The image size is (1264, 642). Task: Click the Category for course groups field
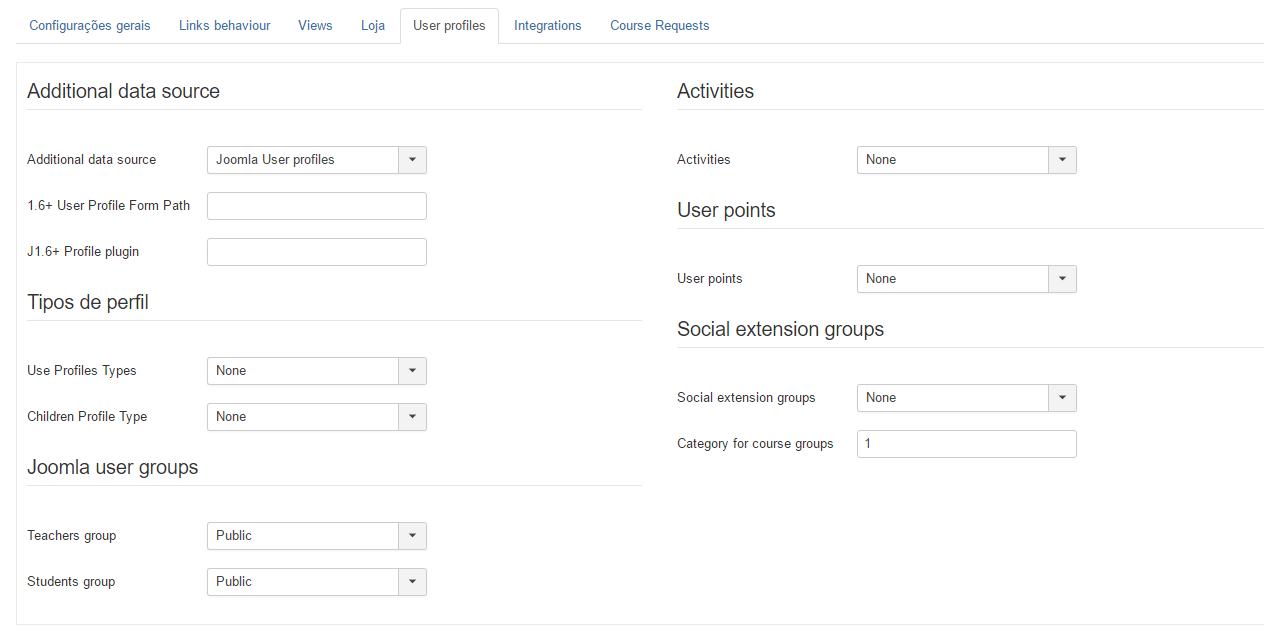click(966, 444)
